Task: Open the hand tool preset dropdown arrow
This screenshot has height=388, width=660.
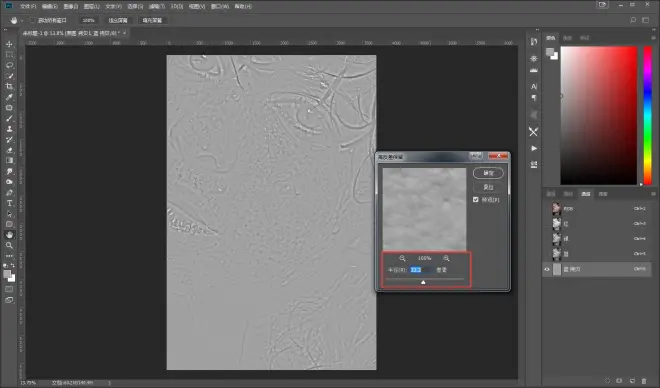Action: point(22,20)
